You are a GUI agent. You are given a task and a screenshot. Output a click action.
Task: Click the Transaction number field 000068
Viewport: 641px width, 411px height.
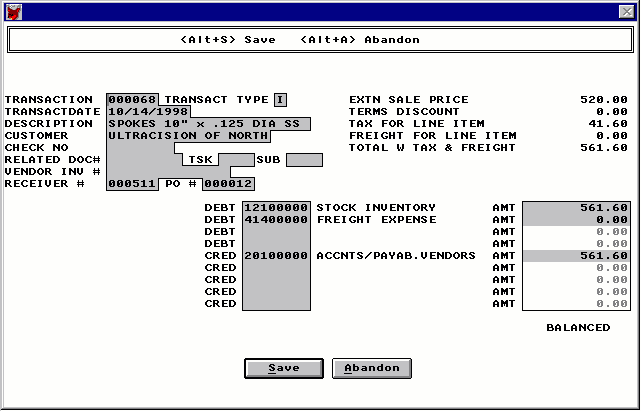tap(132, 100)
